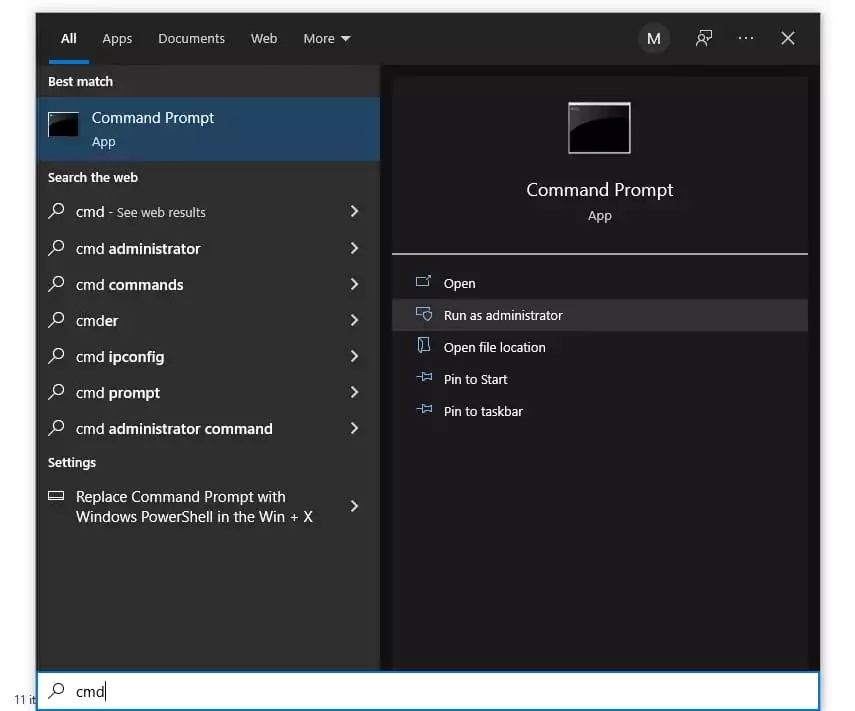Click search icon beside 'cmd administrator command'
Viewport: 855px width, 711px height.
pos(56,427)
